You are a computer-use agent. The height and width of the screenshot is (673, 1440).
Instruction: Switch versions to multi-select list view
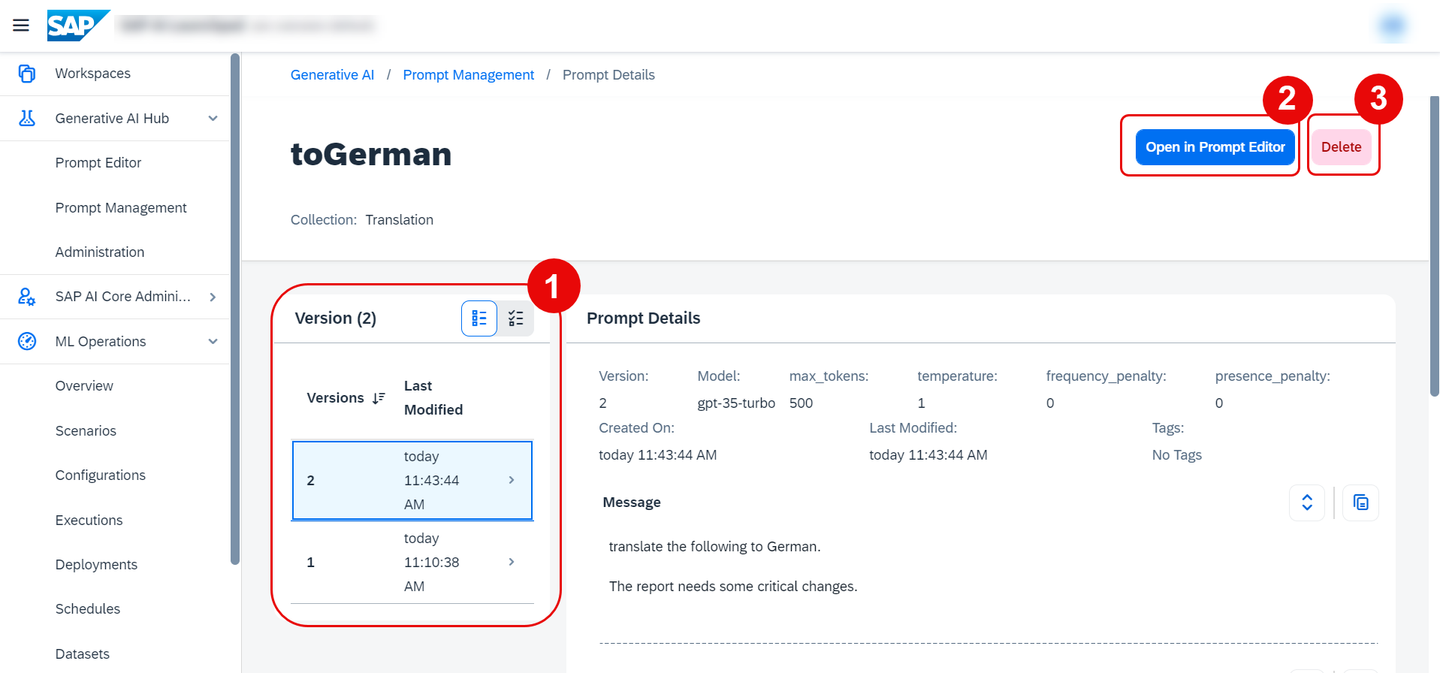516,319
